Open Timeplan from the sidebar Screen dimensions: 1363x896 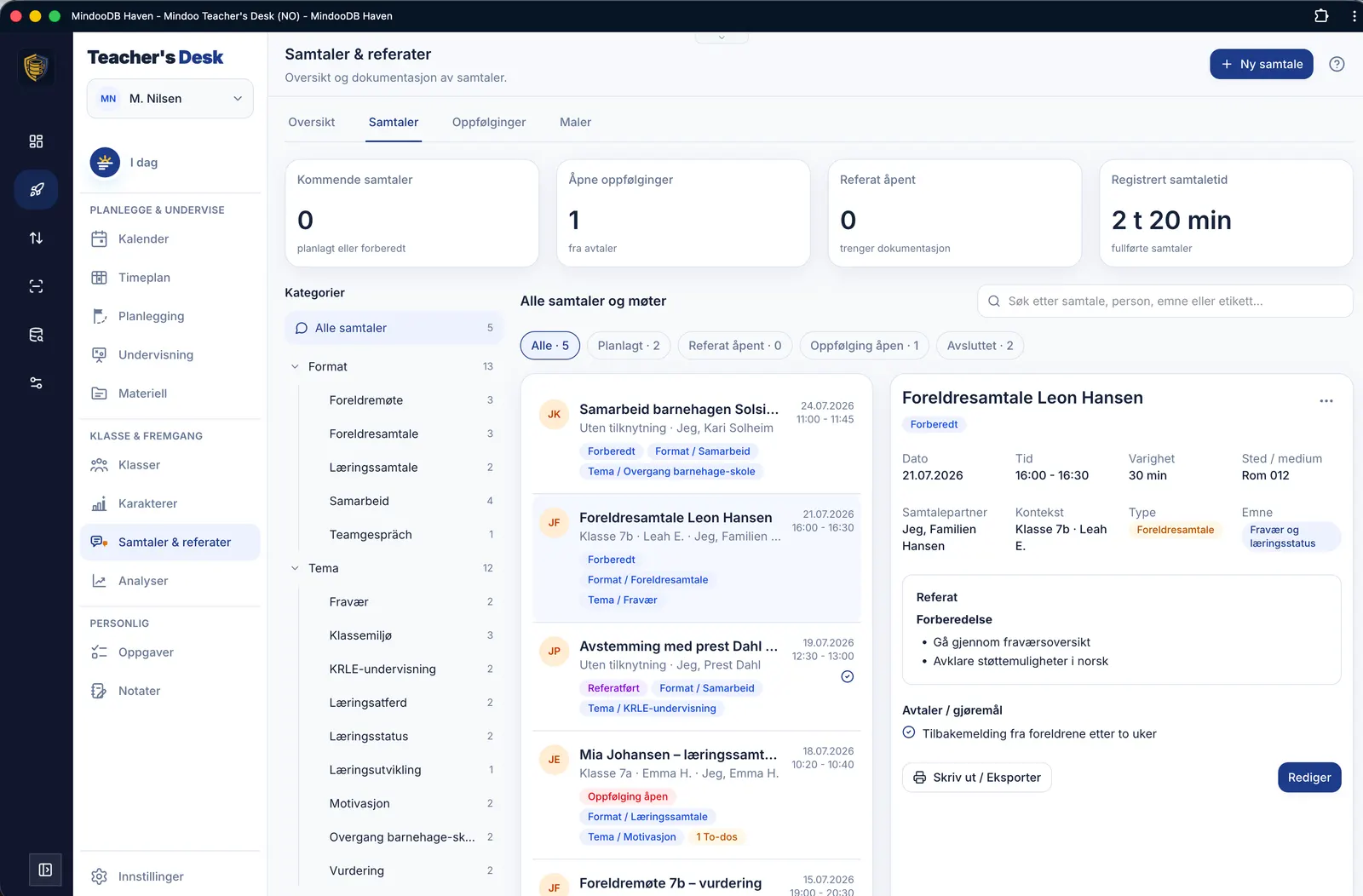click(170, 278)
